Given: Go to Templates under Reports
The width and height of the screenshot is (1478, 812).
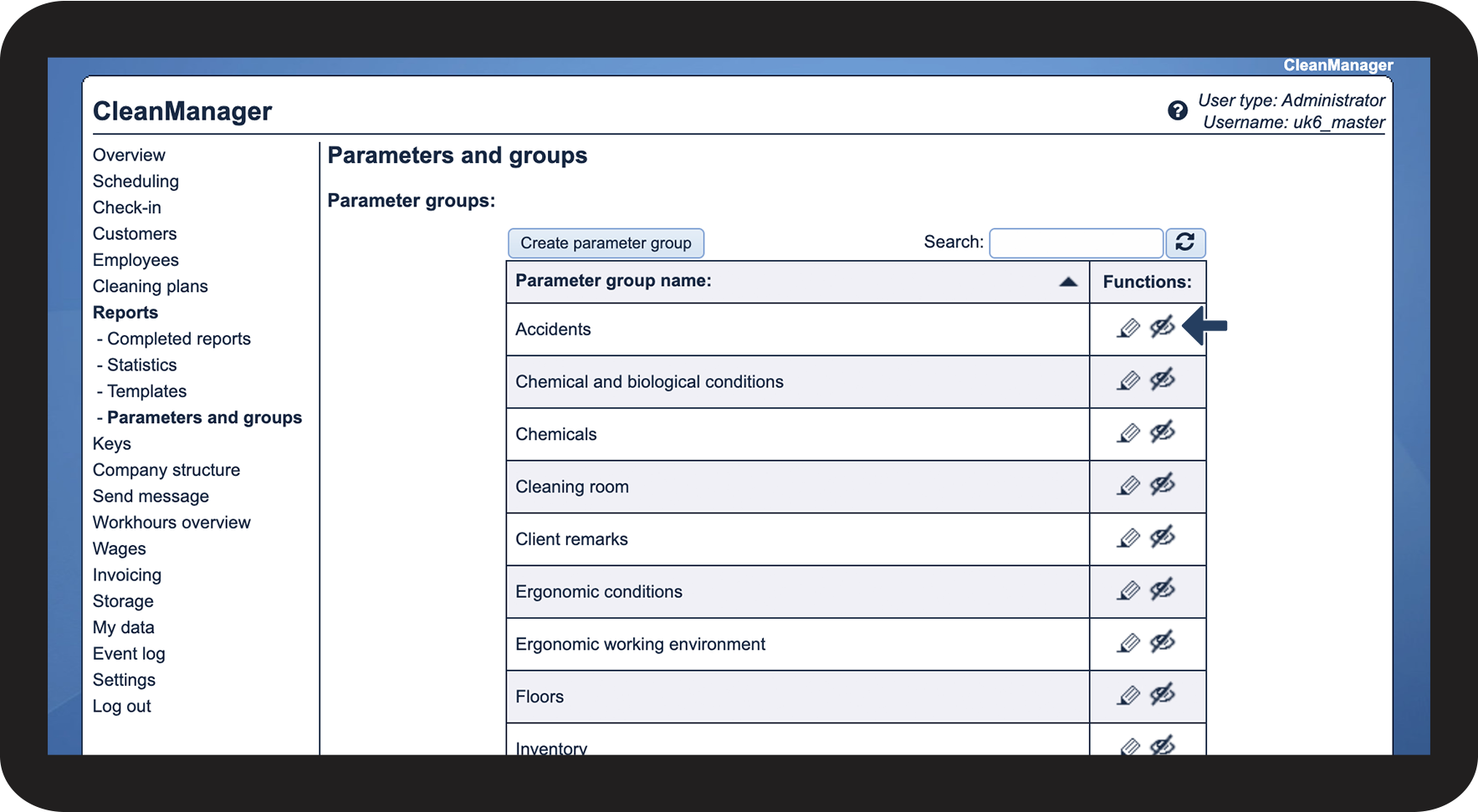Looking at the screenshot, I should click(x=146, y=391).
